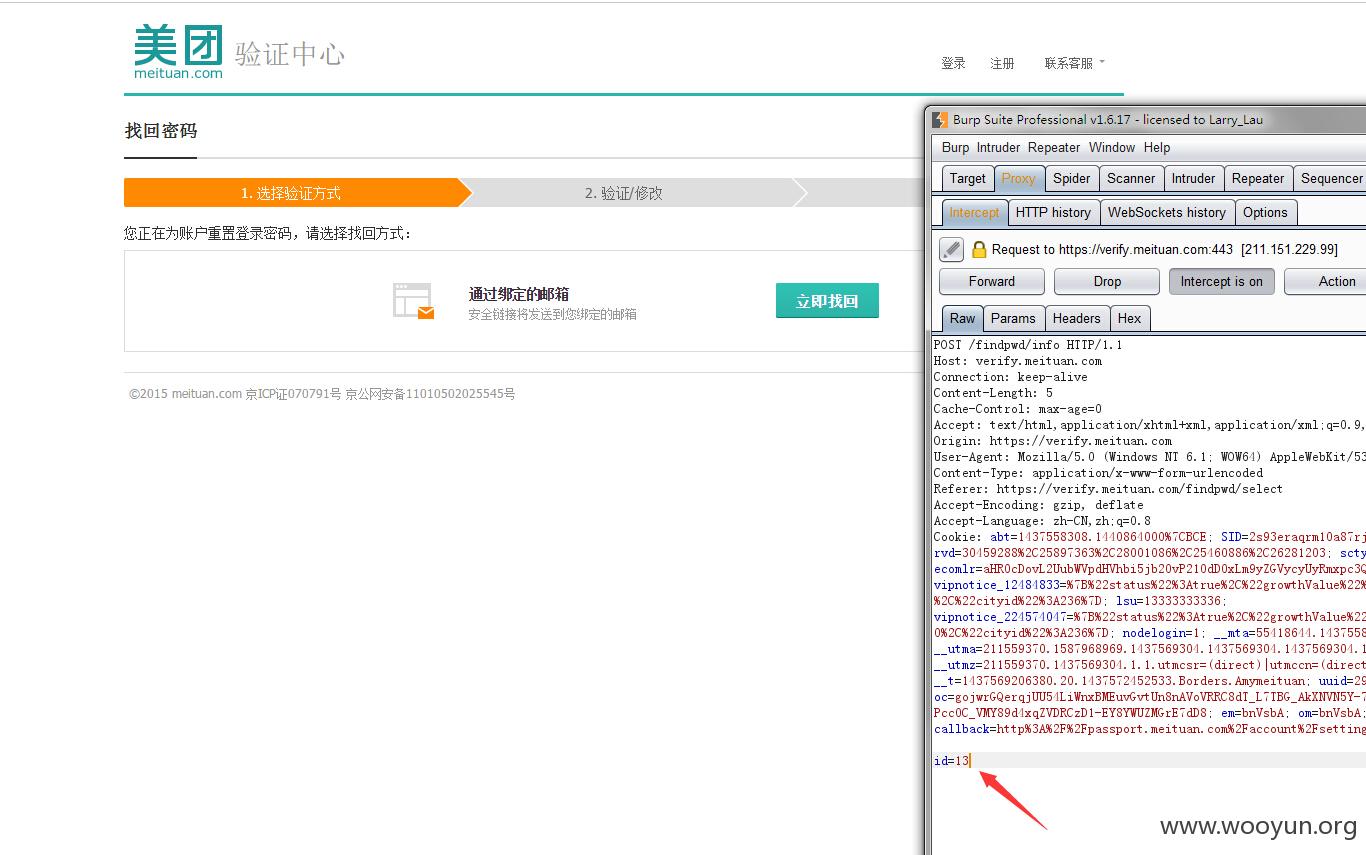The image size is (1366, 855).
Task: Toggle the Intercept is on button
Action: coord(1221,281)
